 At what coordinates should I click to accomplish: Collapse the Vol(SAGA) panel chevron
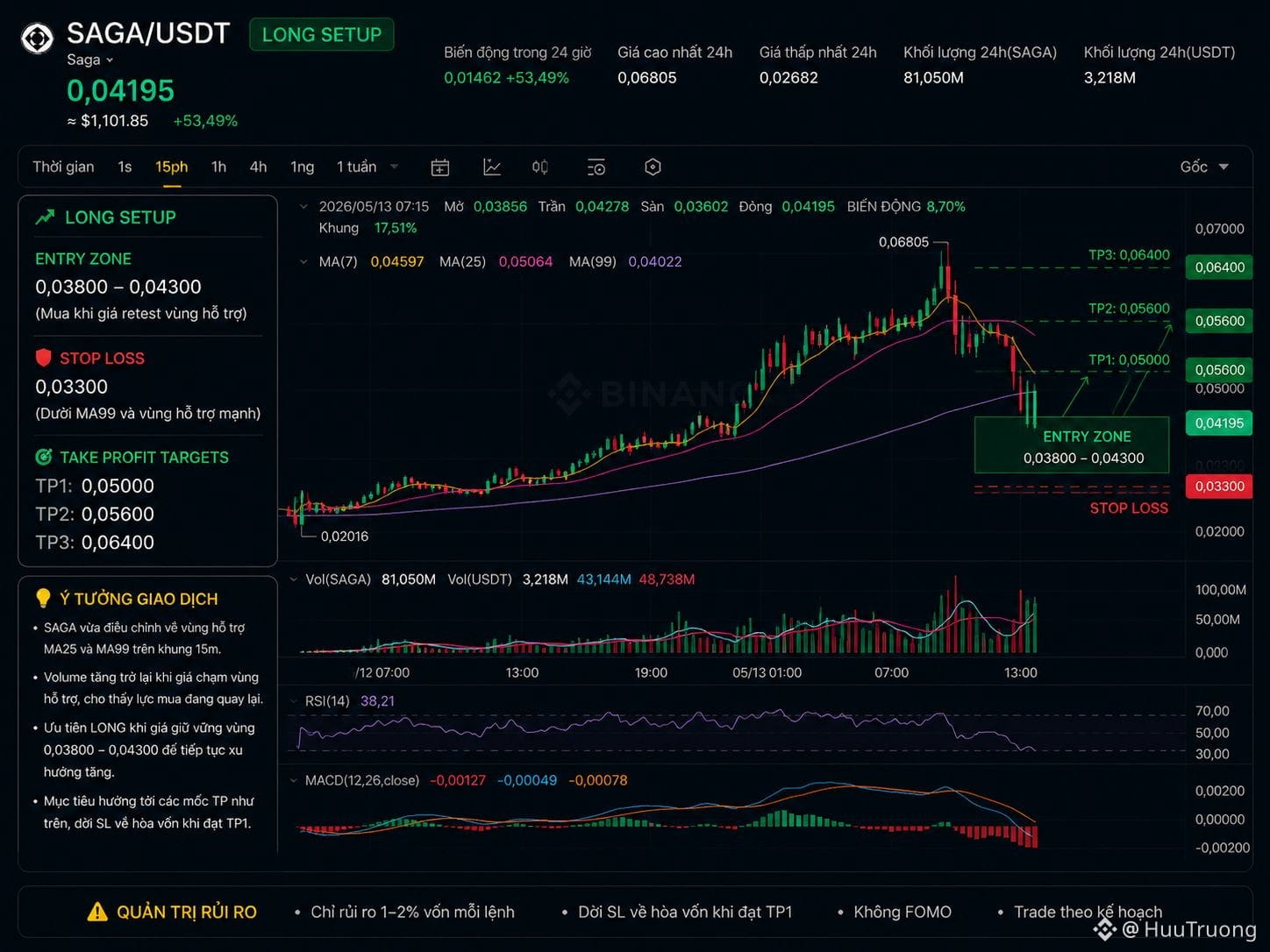294,579
